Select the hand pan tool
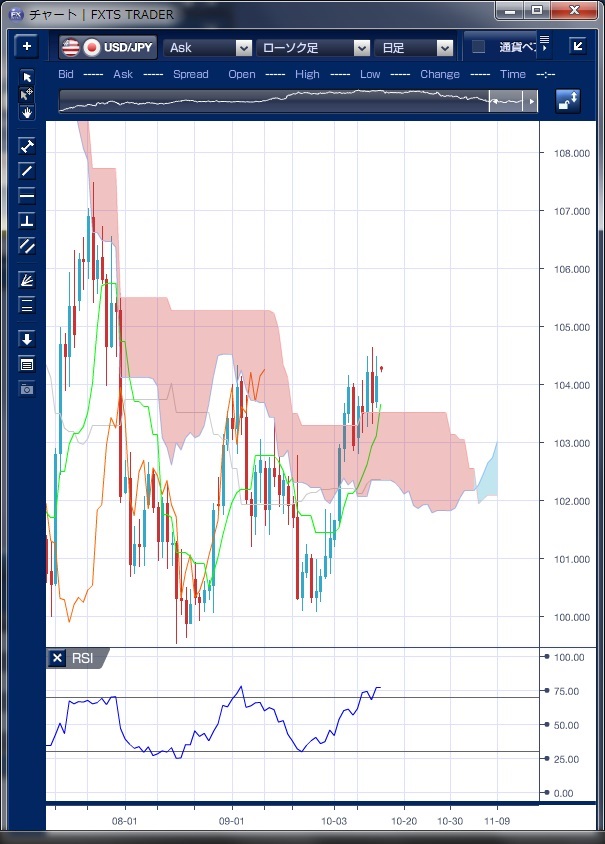 27,112
